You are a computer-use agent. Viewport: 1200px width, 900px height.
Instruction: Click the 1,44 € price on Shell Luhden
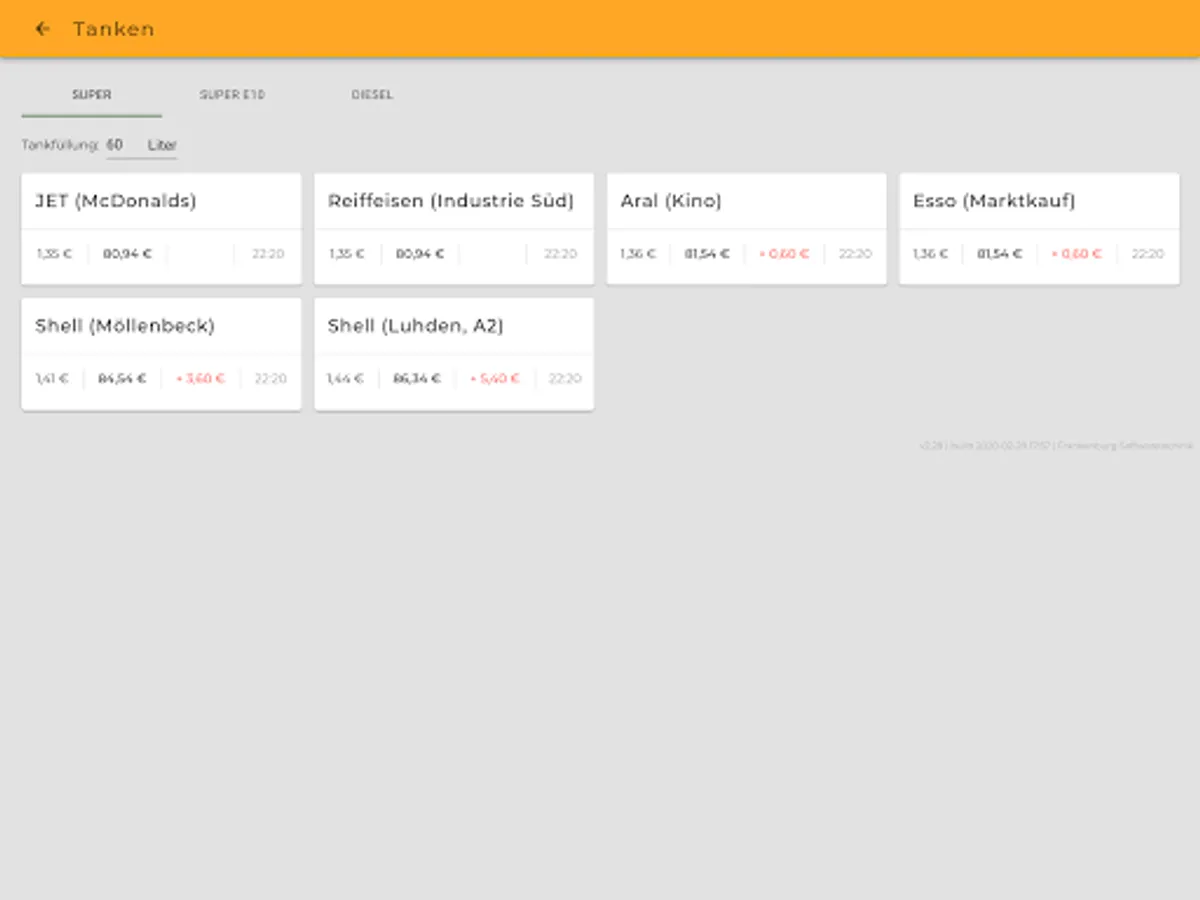point(346,379)
